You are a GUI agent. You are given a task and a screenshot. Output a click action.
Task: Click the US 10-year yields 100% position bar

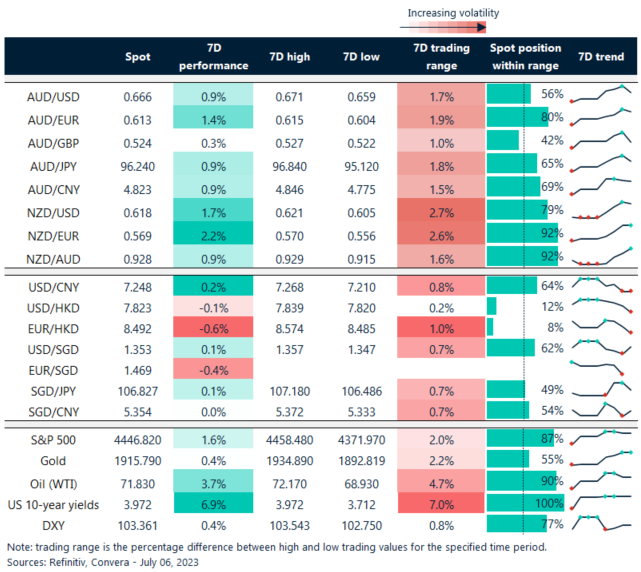click(524, 503)
